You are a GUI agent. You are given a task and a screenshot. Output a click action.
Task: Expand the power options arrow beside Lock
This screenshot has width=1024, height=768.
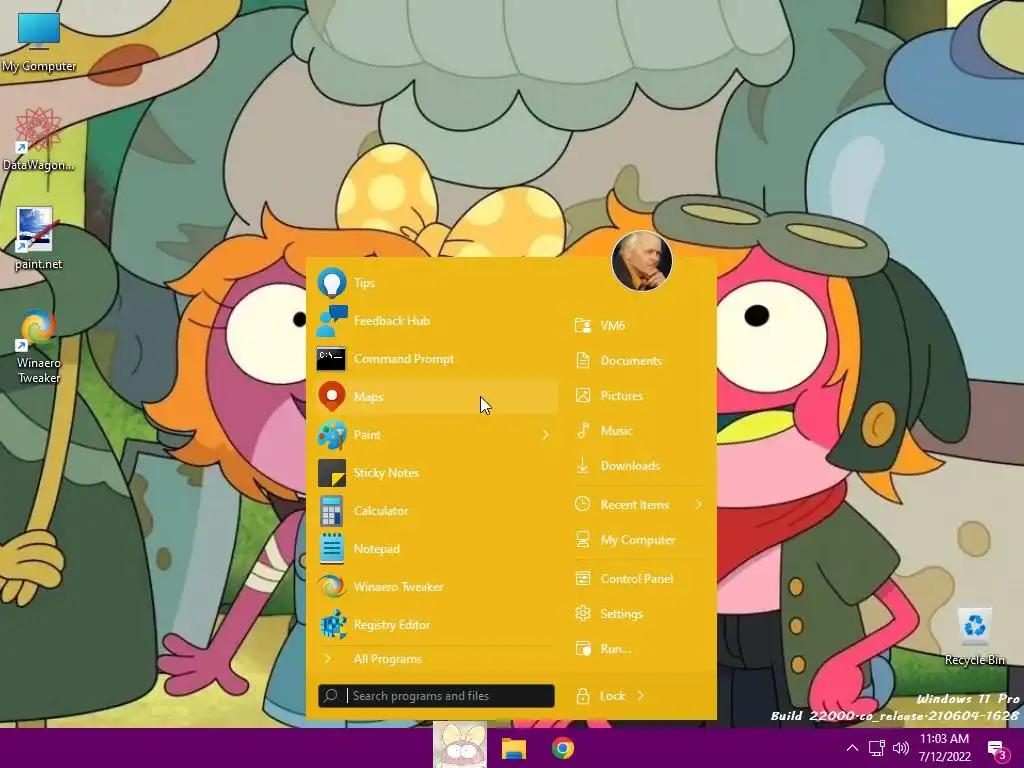coord(641,696)
